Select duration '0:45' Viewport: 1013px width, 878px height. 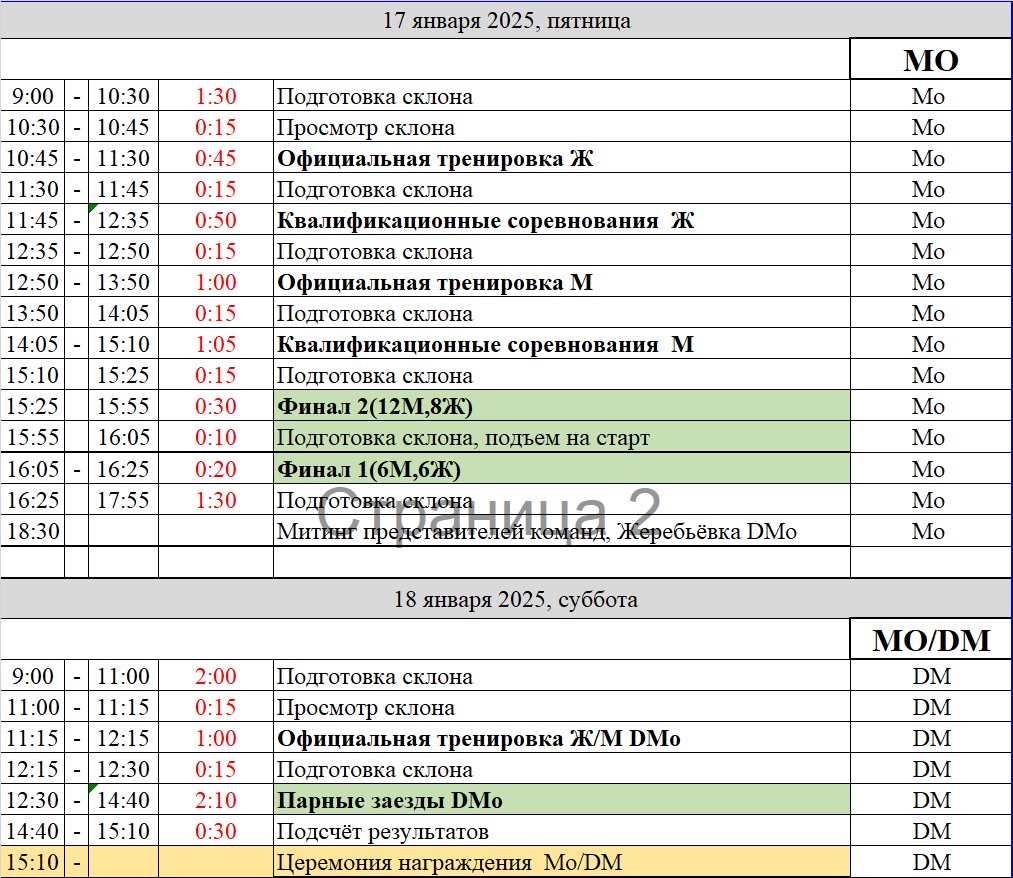(x=216, y=158)
